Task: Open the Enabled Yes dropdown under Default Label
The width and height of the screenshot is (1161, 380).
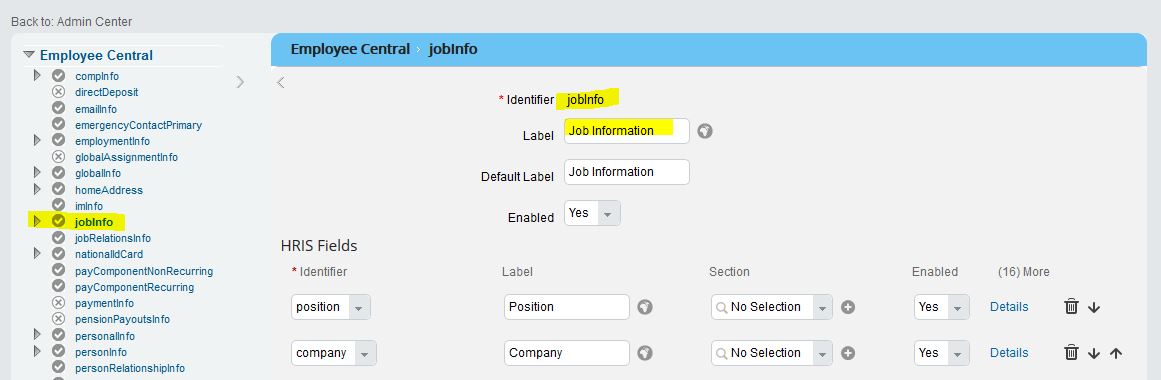Action: [x=592, y=213]
